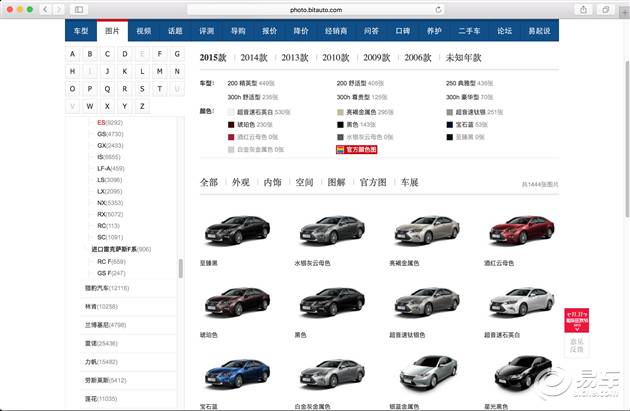Open the 宝石蓝 blue car thumbnail

pyautogui.click(x=237, y=374)
